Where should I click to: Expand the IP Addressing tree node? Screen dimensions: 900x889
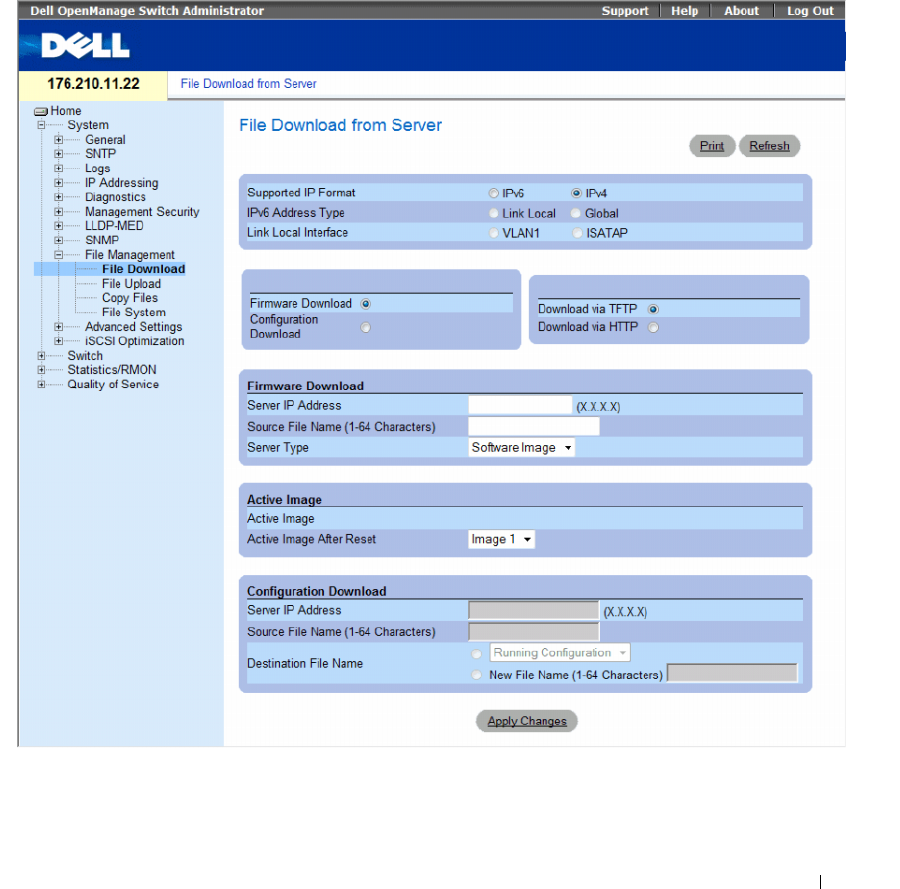59,183
